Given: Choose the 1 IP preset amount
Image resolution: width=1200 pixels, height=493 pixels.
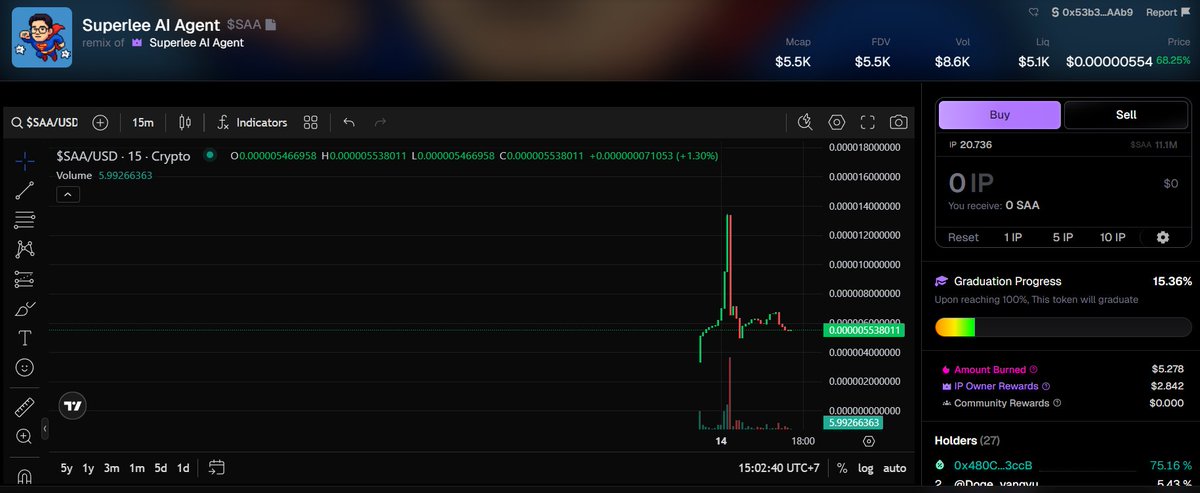Looking at the screenshot, I should 1013,238.
